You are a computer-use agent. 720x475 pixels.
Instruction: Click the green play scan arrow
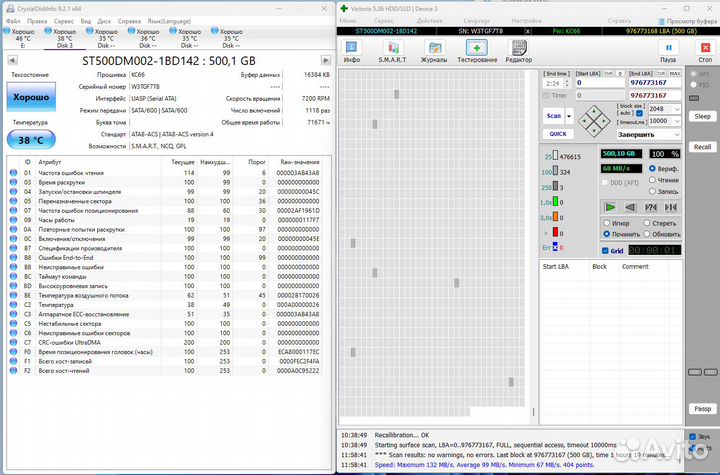[609, 207]
